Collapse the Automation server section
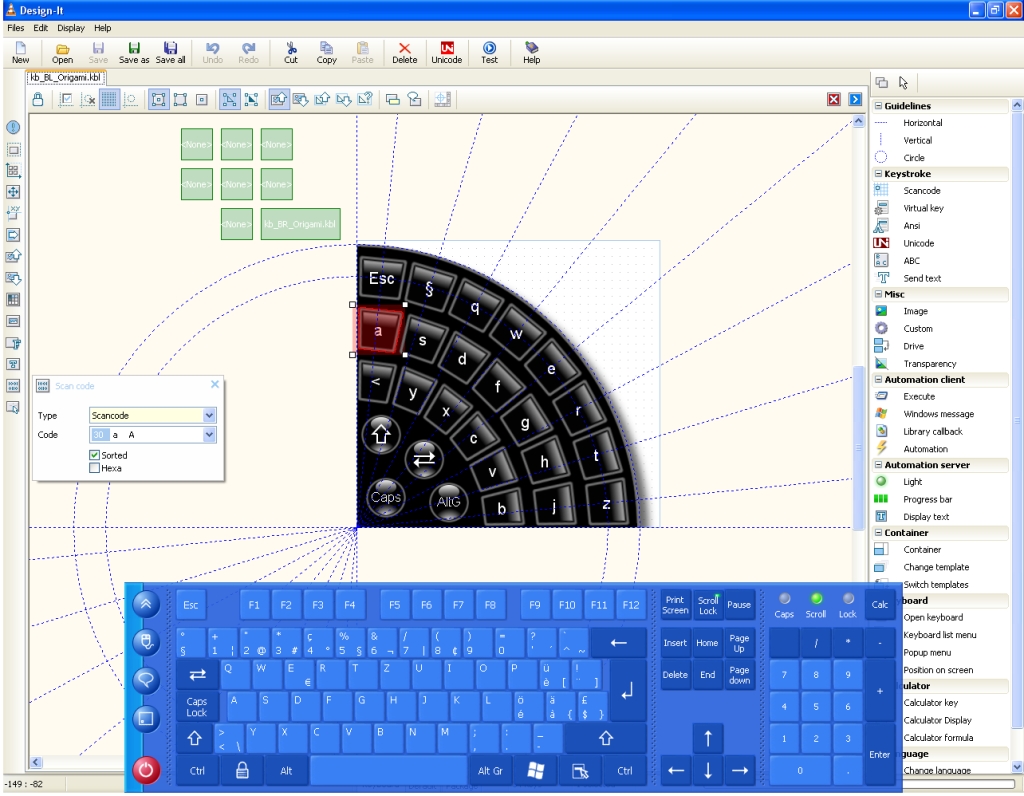 [878, 465]
